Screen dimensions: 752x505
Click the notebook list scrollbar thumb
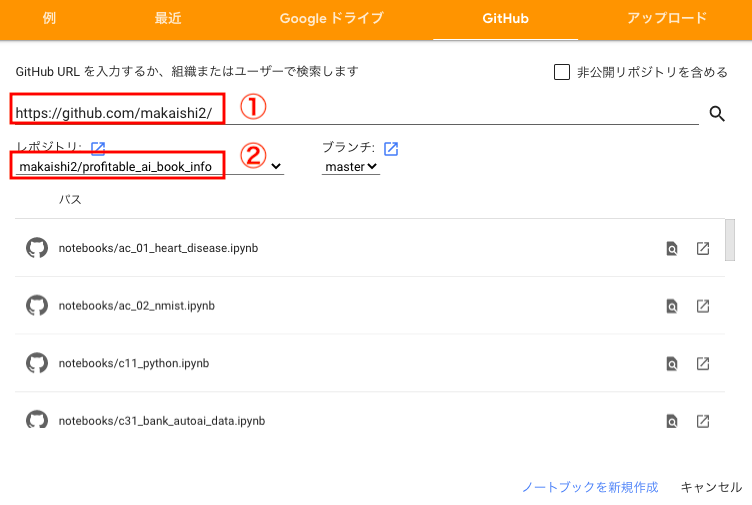(x=729, y=240)
